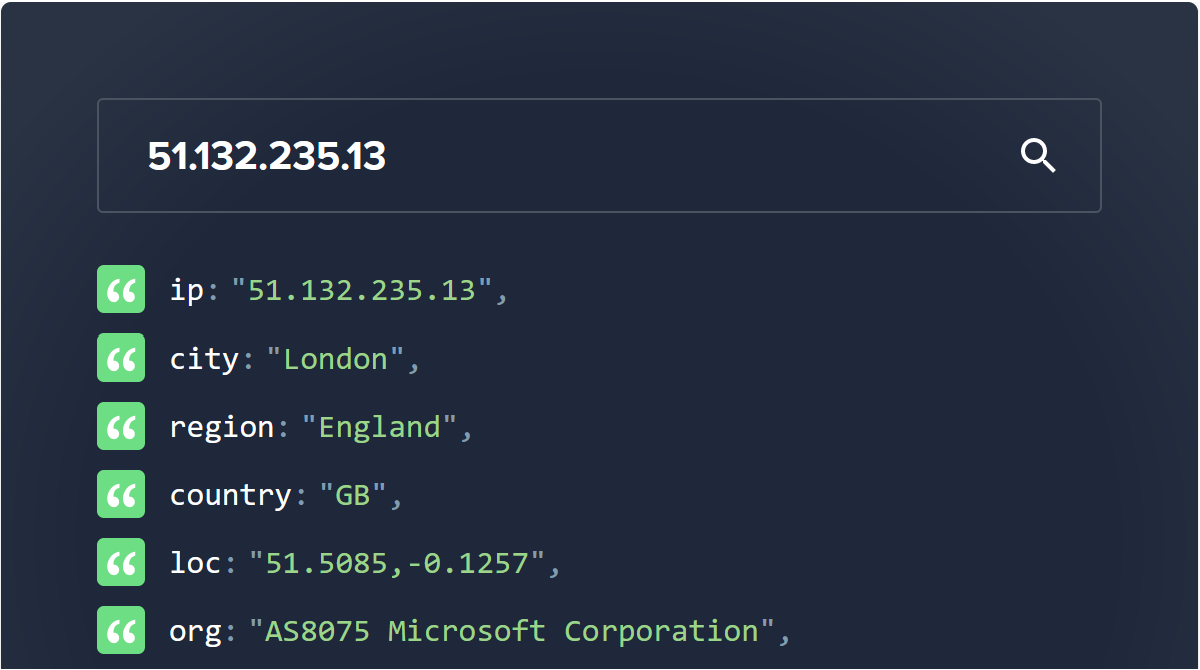Click the green quote icon beside ip
Screen dimensions: 1200x670
click(121, 289)
